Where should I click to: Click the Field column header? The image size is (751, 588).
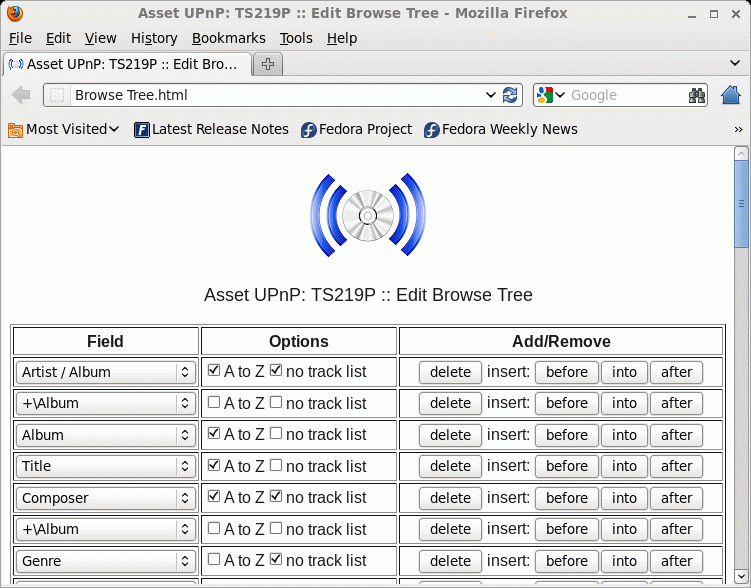click(105, 341)
